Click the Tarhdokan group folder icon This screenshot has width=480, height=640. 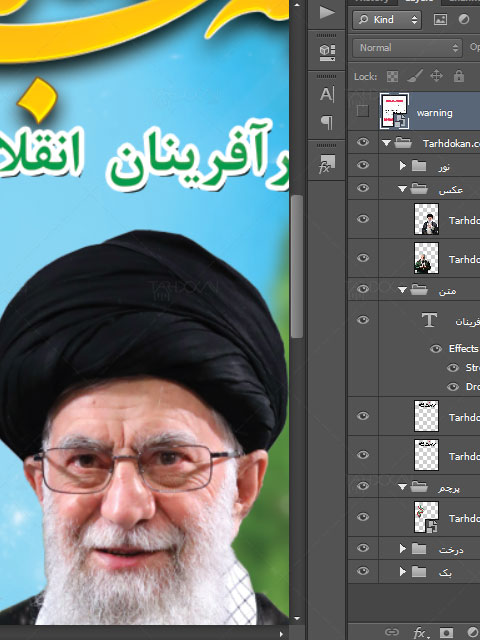coord(403,143)
